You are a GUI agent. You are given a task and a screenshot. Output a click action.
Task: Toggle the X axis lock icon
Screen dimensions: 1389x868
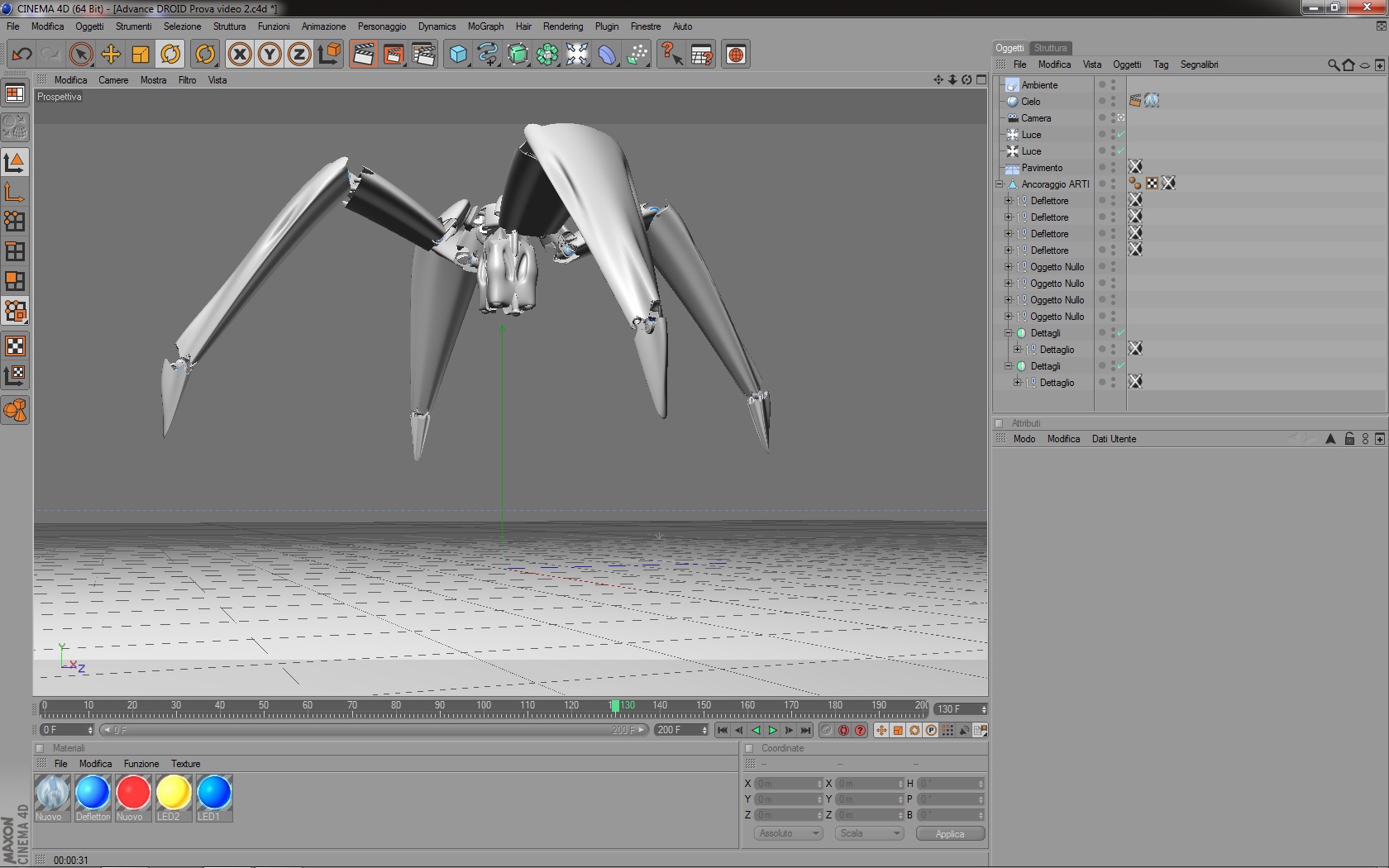pyautogui.click(x=240, y=55)
